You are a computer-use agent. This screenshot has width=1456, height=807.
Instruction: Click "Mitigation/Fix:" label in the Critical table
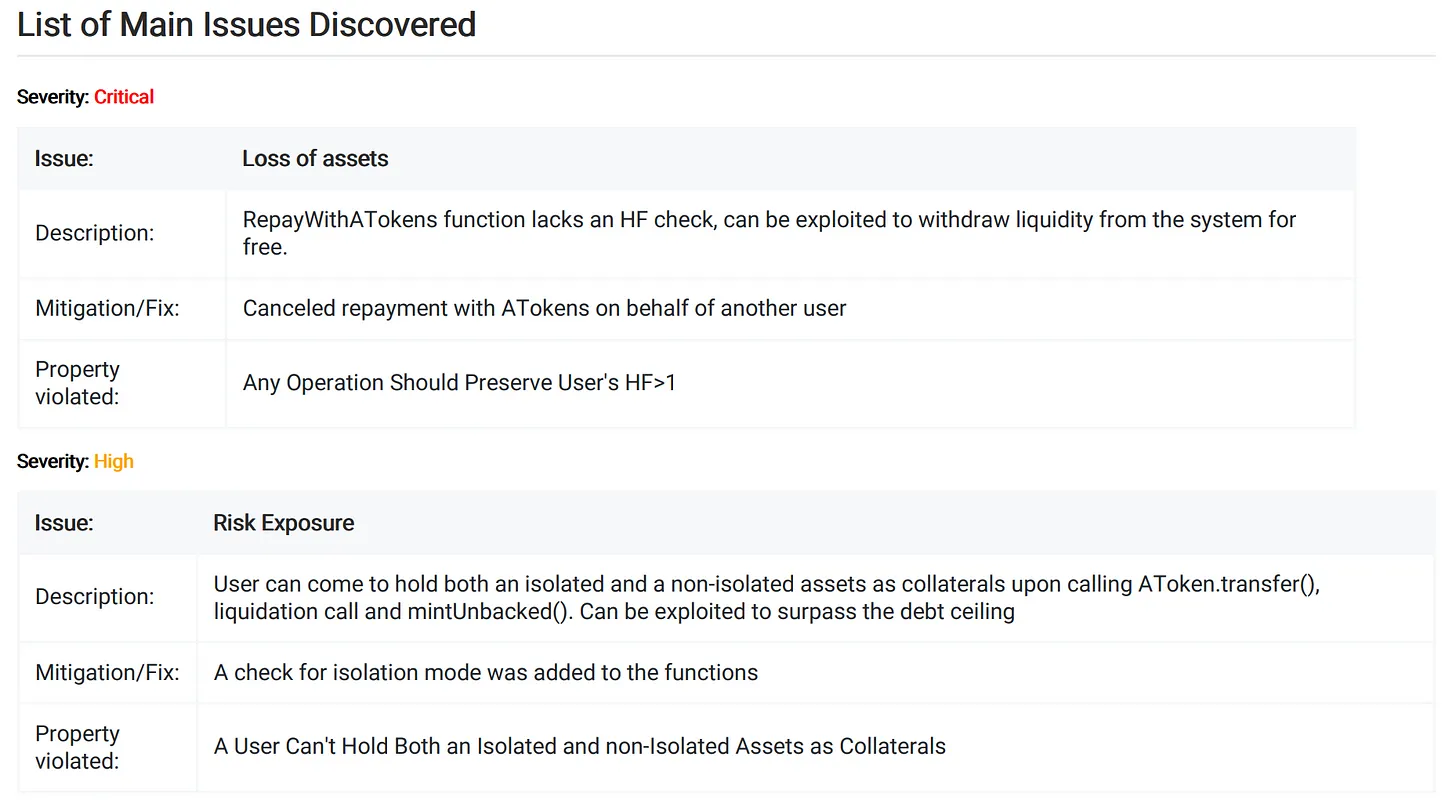point(107,308)
